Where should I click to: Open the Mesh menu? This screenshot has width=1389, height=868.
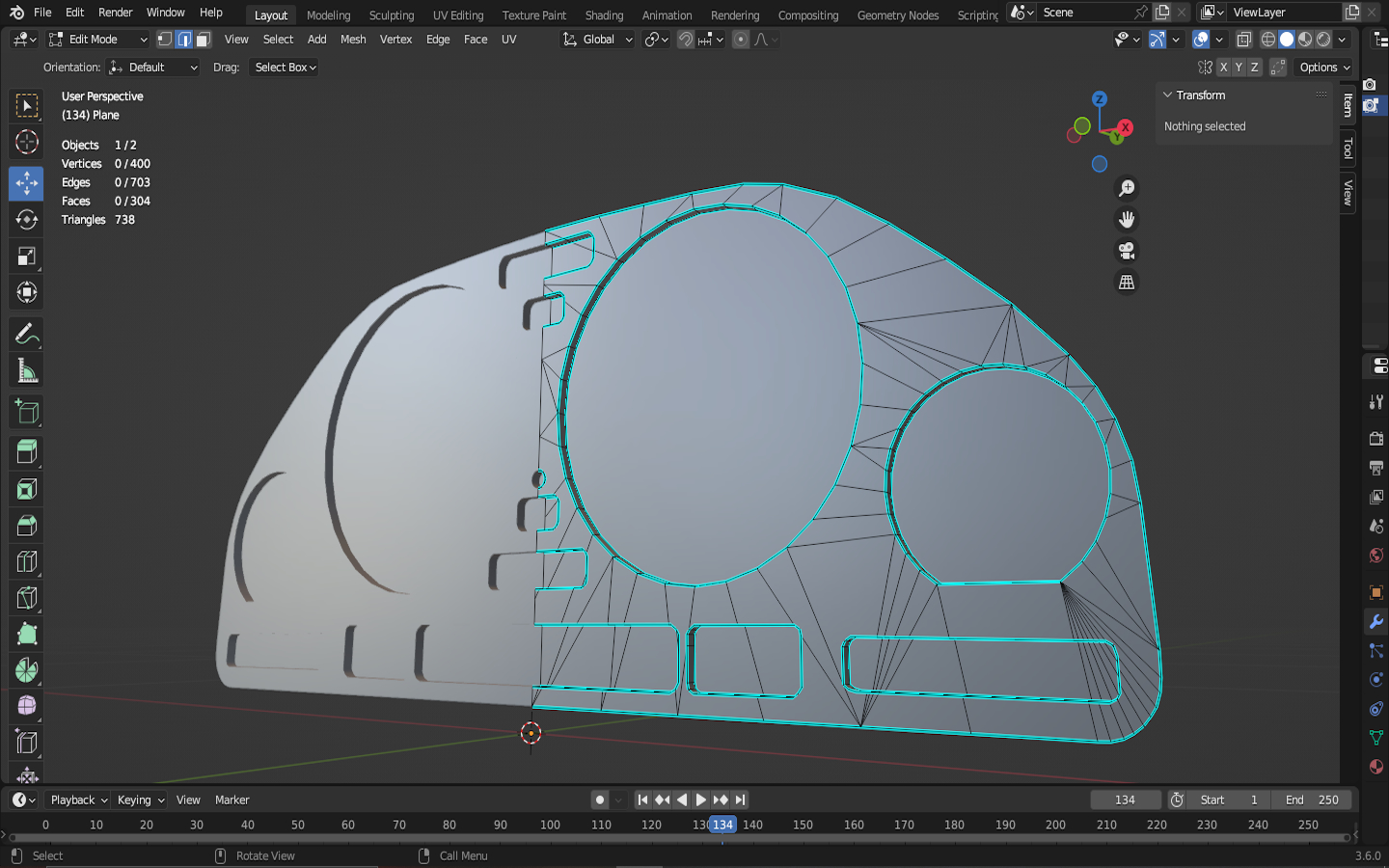353,40
